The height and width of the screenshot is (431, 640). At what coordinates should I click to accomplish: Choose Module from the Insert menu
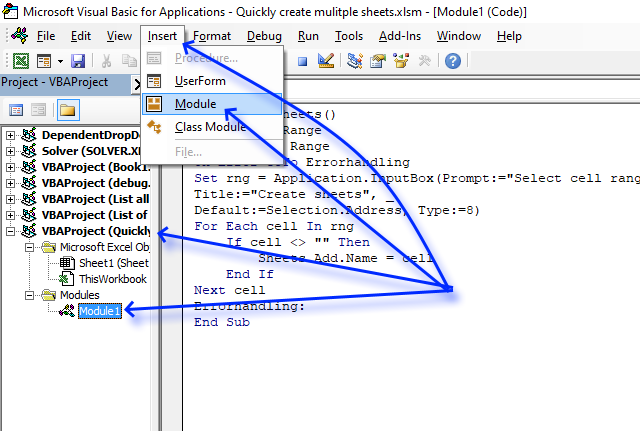(x=212, y=104)
